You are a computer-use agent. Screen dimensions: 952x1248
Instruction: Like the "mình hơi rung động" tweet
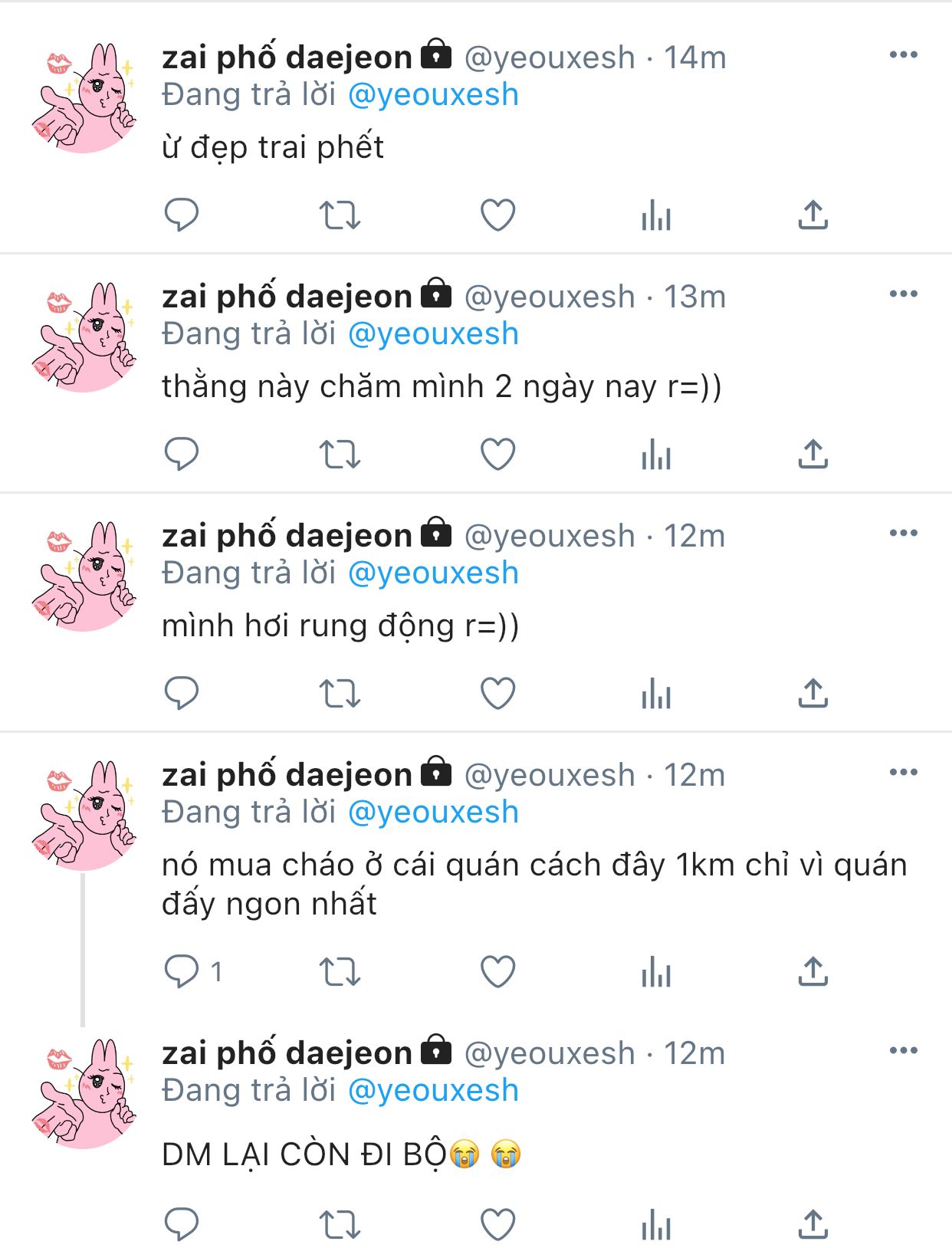point(497,693)
